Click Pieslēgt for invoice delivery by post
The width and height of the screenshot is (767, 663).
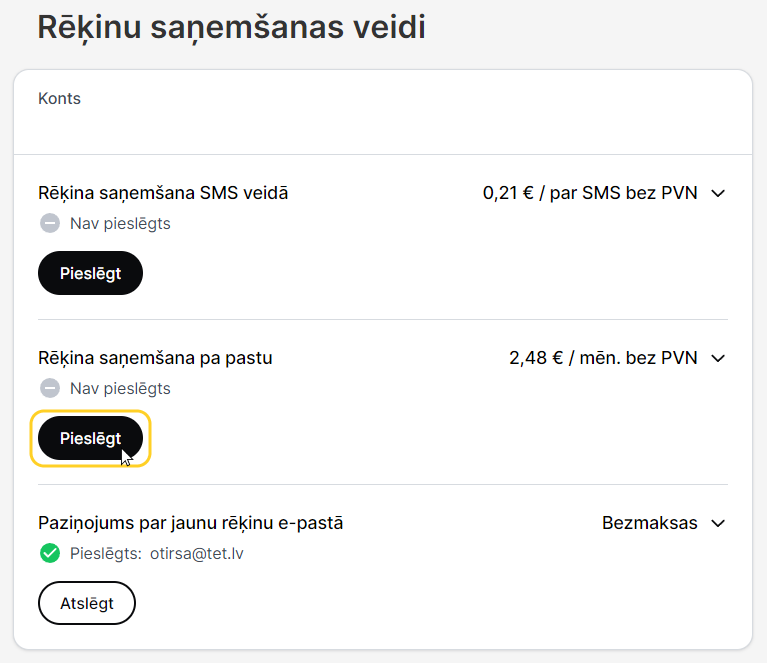(x=90, y=438)
